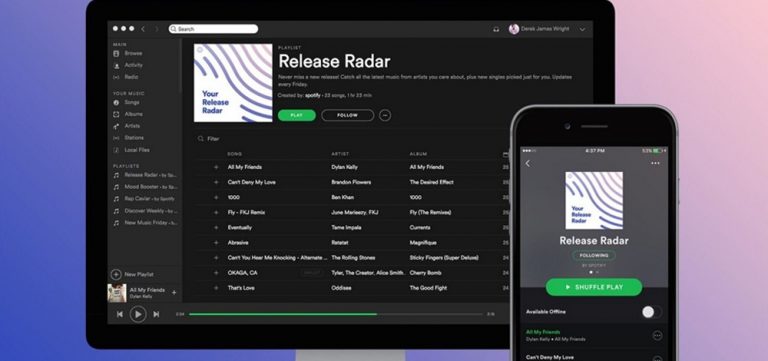
Task: Click the FOLLOW button on desktop
Action: [x=348, y=116]
